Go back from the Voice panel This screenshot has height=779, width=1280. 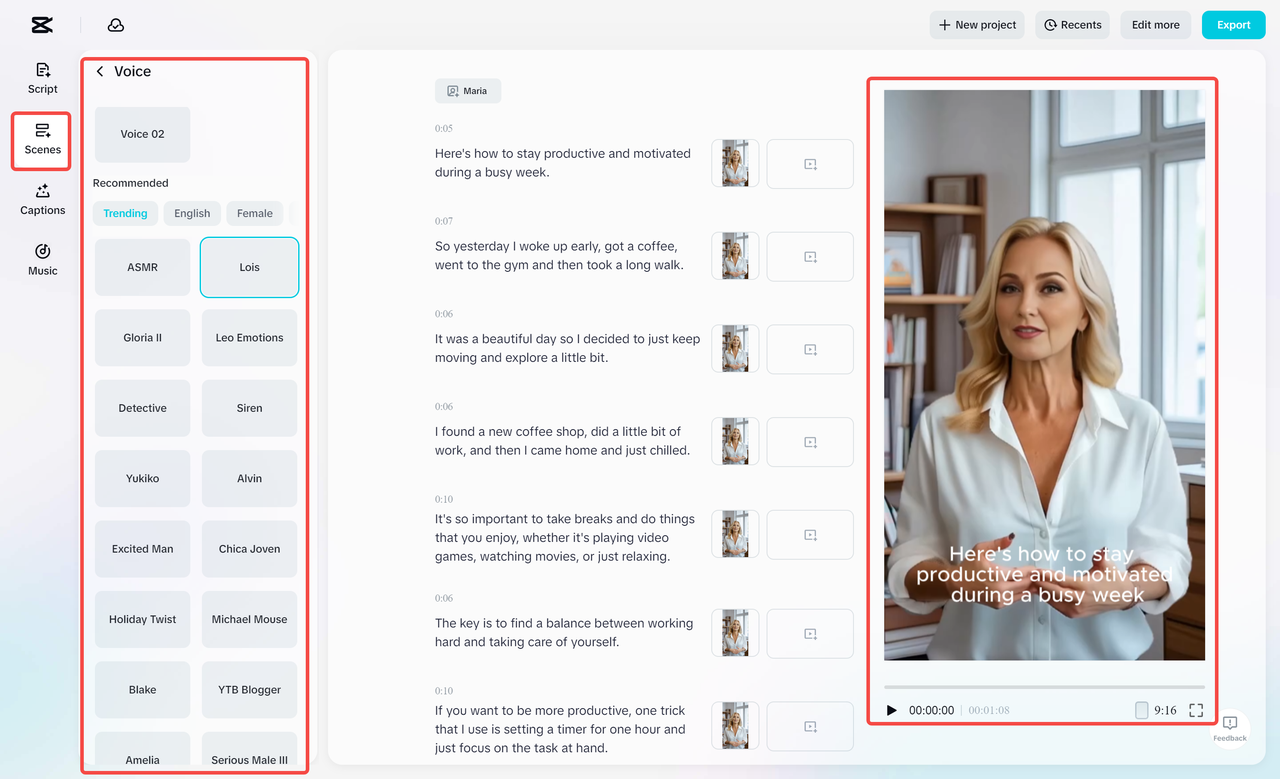100,72
